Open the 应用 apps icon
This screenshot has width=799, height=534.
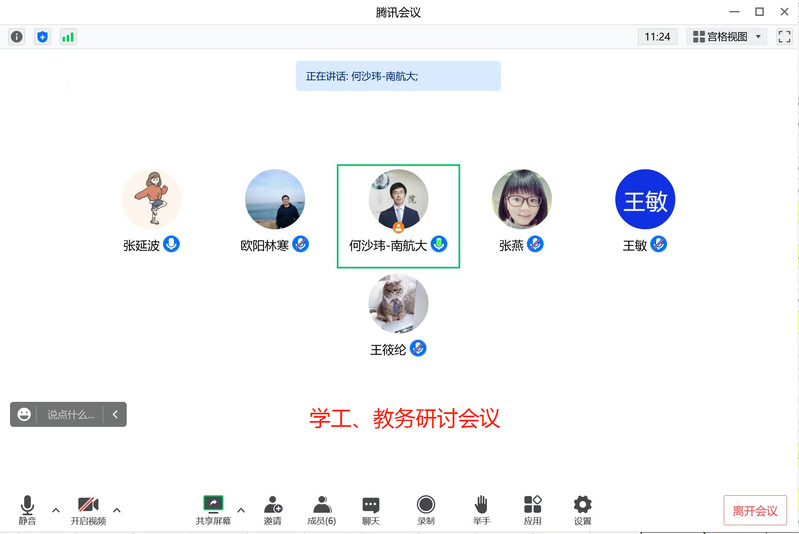coord(532,509)
